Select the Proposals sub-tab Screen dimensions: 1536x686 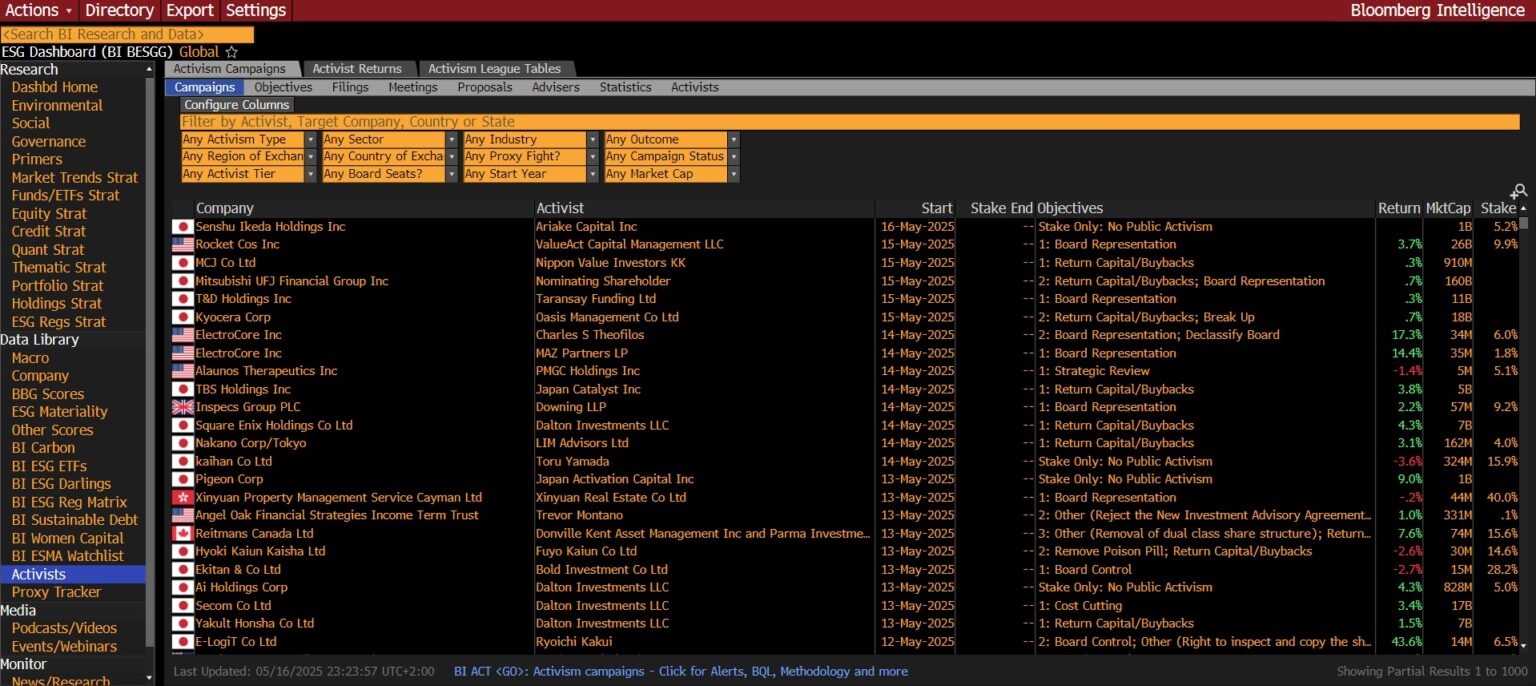coord(485,87)
